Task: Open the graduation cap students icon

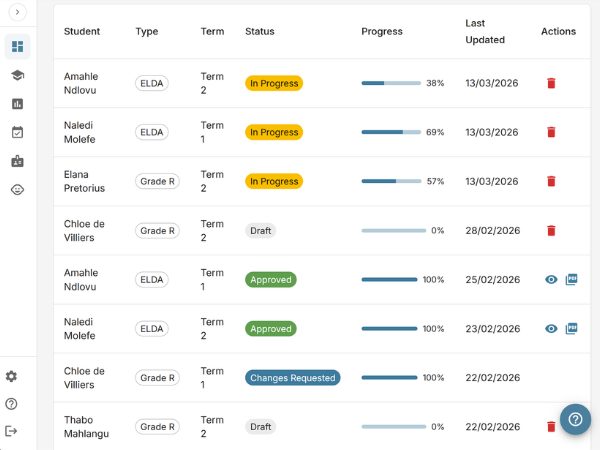Action: [x=18, y=75]
